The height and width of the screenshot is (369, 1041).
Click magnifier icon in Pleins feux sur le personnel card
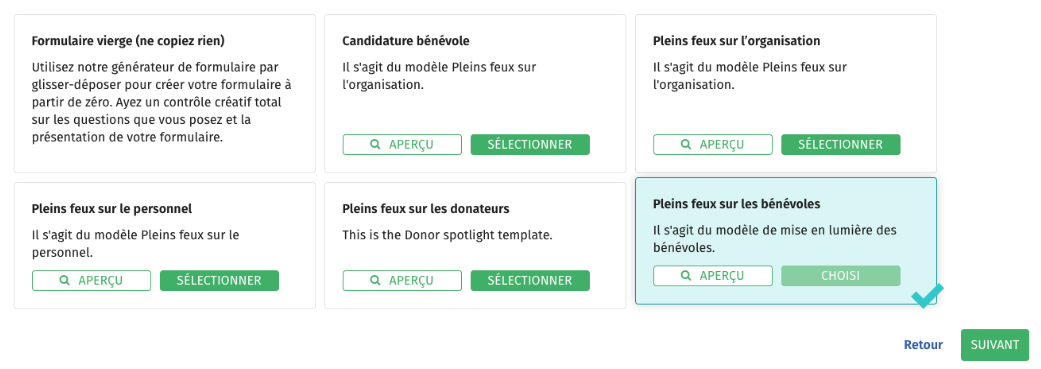click(64, 281)
